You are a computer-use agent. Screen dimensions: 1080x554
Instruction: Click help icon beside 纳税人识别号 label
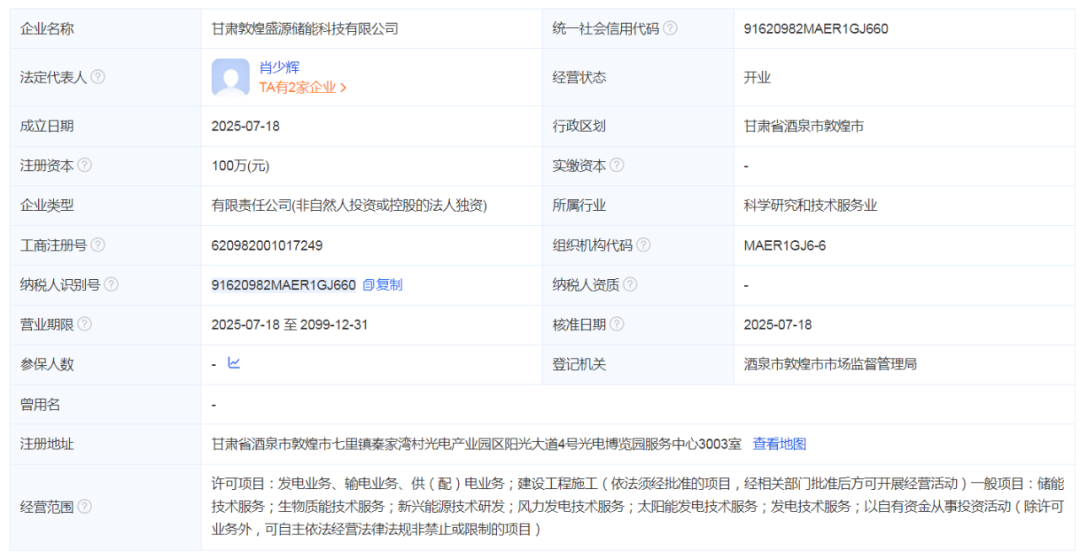[x=111, y=285]
